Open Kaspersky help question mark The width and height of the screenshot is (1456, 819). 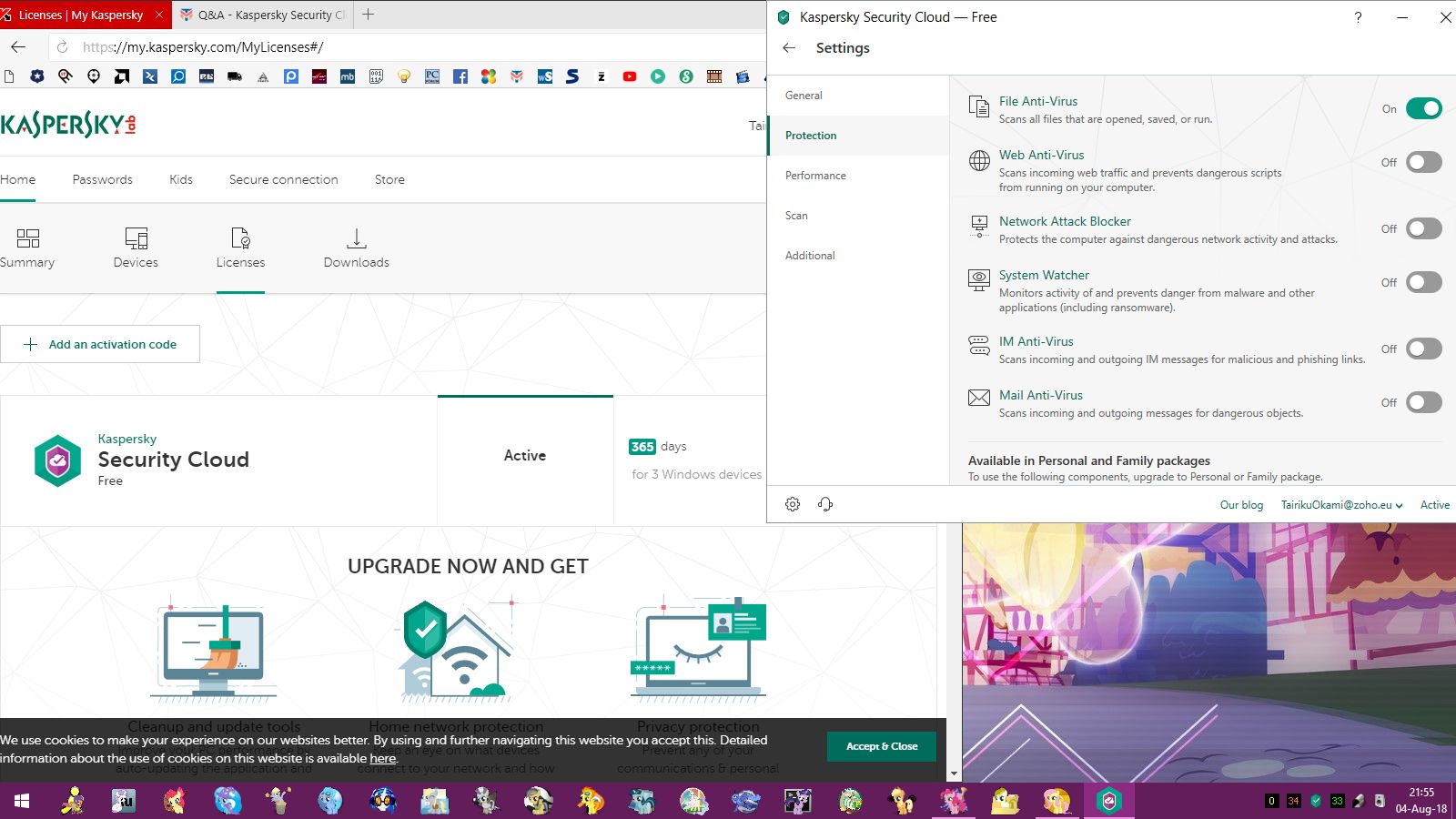[1358, 17]
